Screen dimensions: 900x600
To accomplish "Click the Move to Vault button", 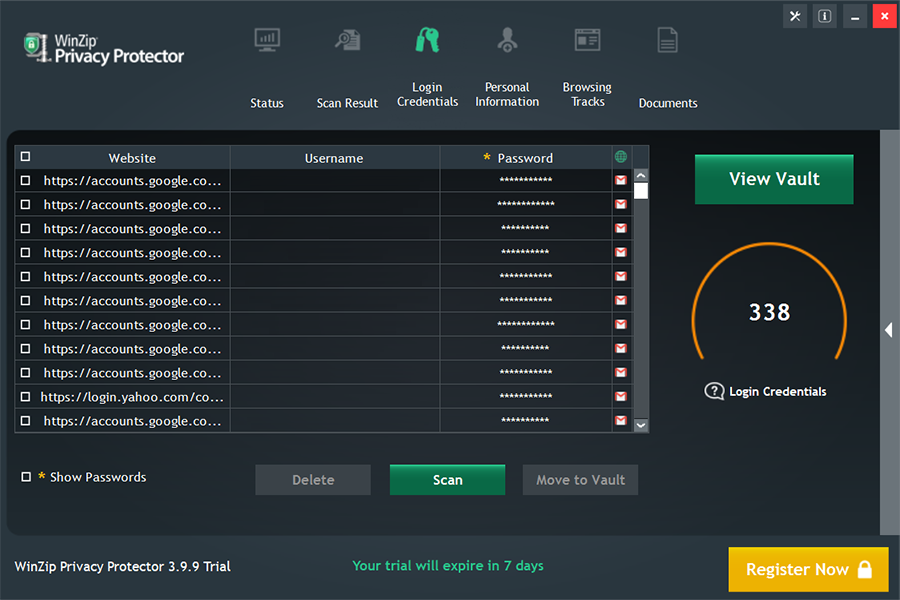I will (x=580, y=480).
